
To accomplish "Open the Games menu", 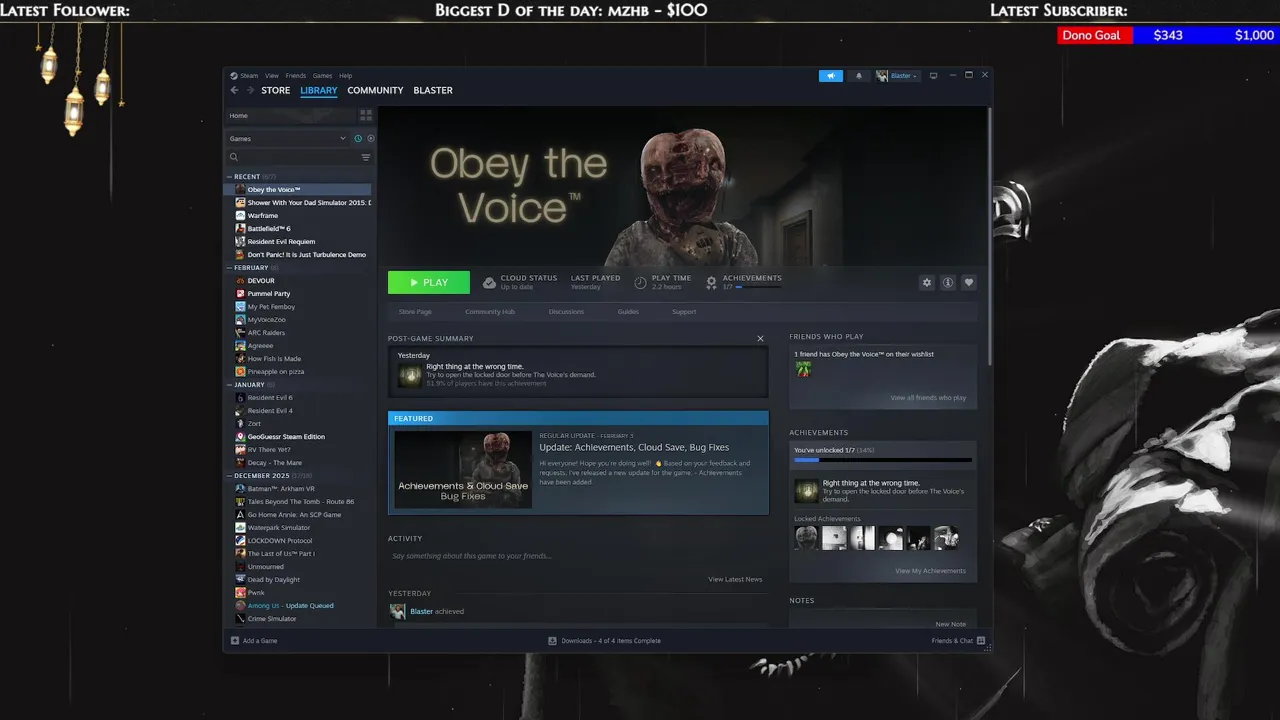I will [322, 76].
